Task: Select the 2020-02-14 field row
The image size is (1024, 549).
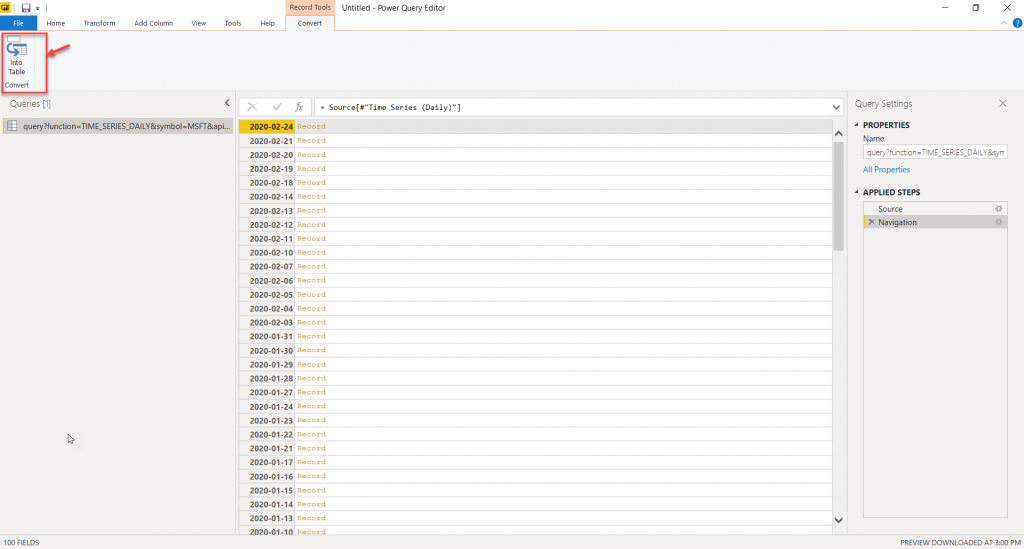Action: (x=536, y=196)
